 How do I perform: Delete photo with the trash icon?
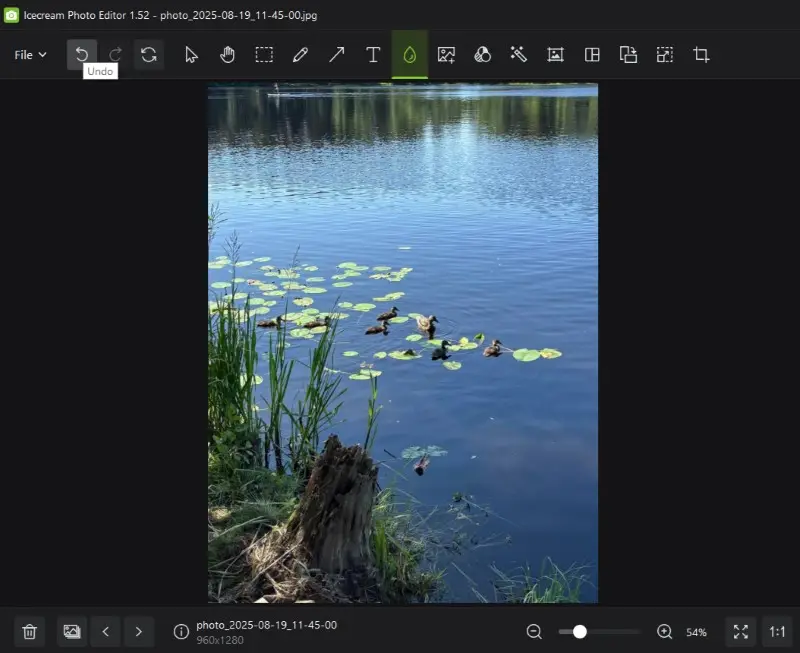coord(30,632)
